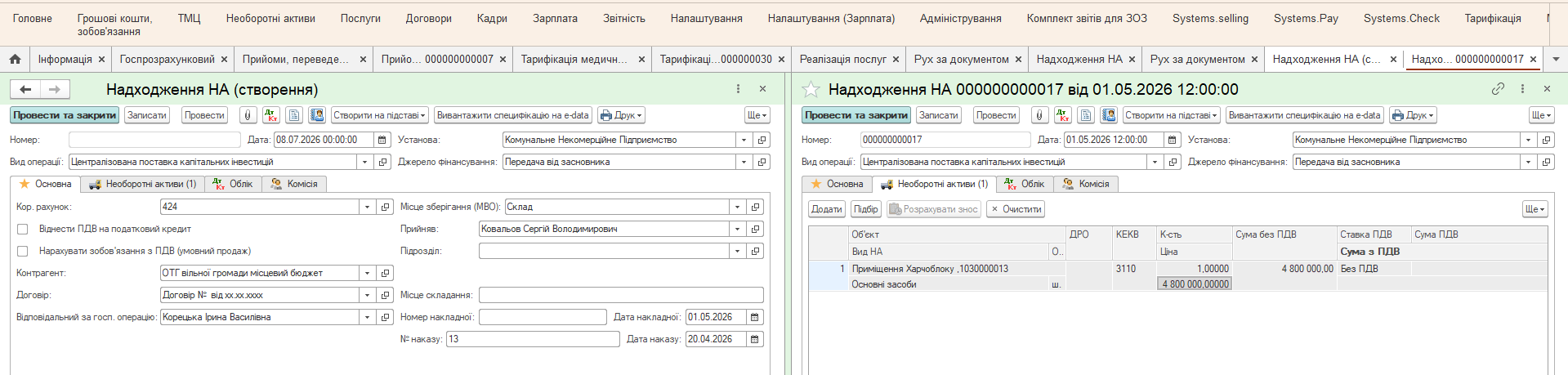The width and height of the screenshot is (1568, 375).
Task: Click Провести in left form
Action: [204, 115]
